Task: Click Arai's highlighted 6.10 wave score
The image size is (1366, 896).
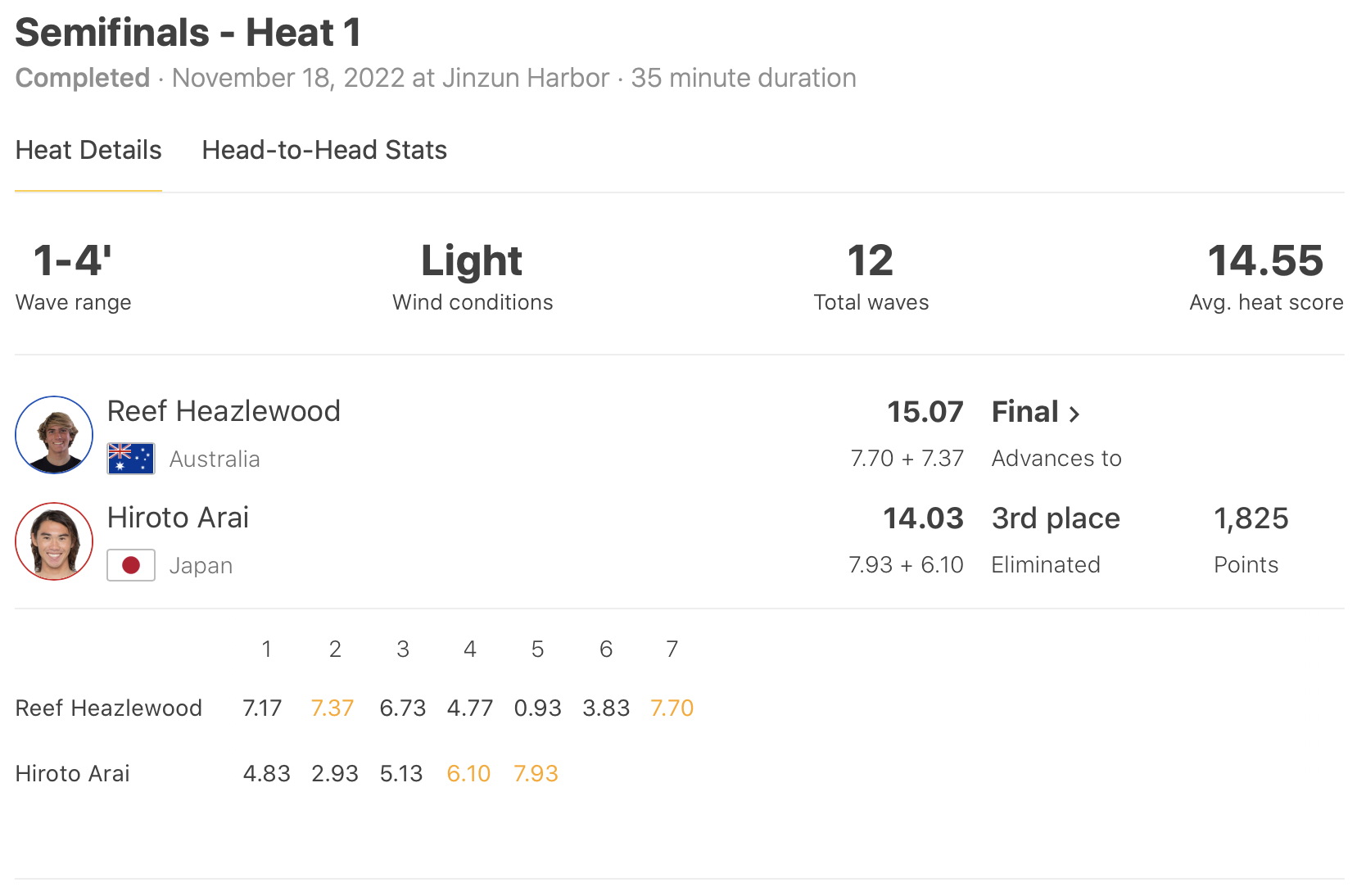Action: pos(468,774)
